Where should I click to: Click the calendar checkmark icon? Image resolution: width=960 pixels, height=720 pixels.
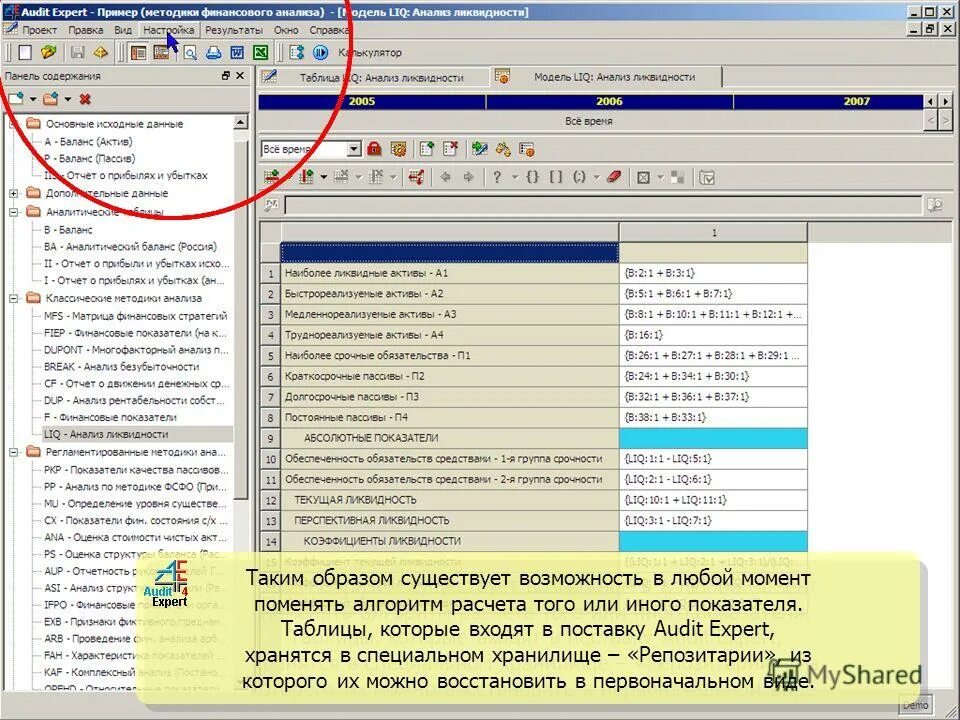[x=707, y=178]
